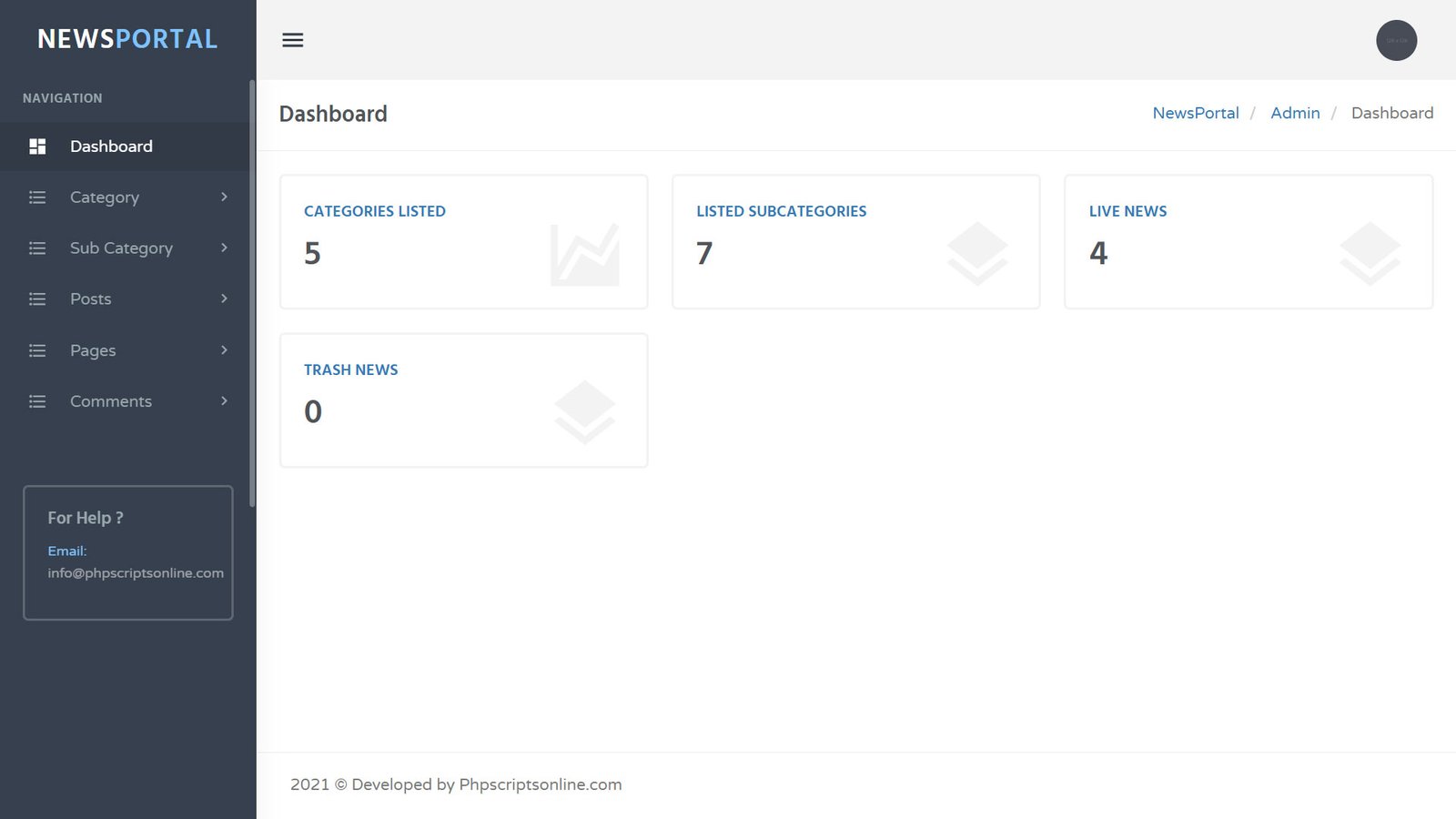
Task: Go to NewsPortal breadcrumb link
Action: (x=1195, y=113)
